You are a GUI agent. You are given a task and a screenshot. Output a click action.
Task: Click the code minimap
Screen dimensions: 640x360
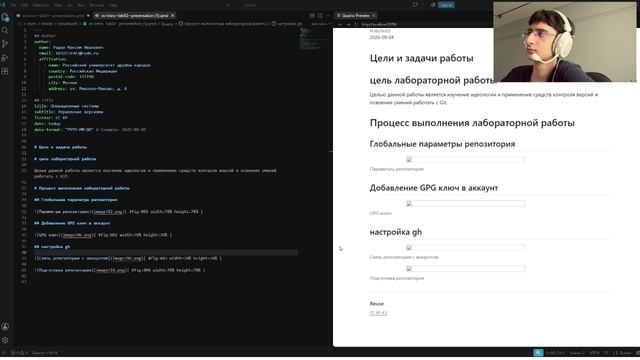pos(313,40)
